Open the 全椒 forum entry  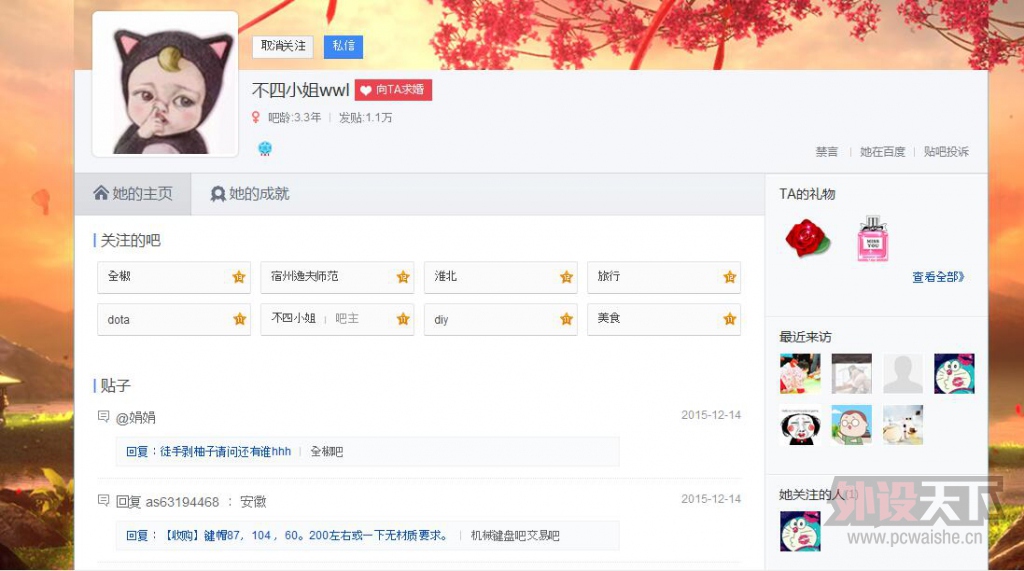pos(174,277)
